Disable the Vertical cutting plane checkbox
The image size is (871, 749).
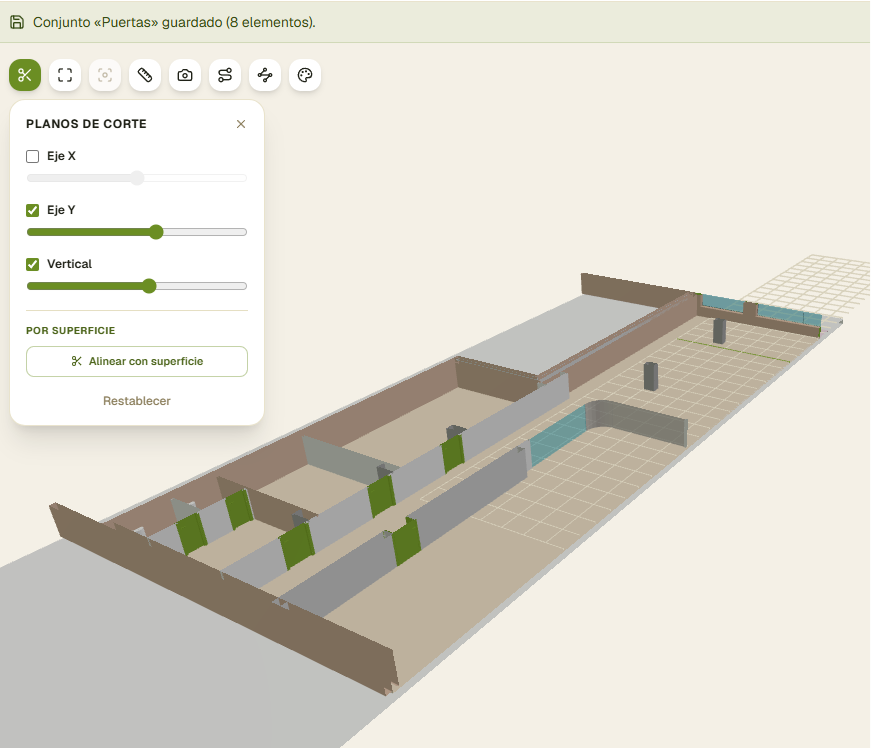coord(33,264)
